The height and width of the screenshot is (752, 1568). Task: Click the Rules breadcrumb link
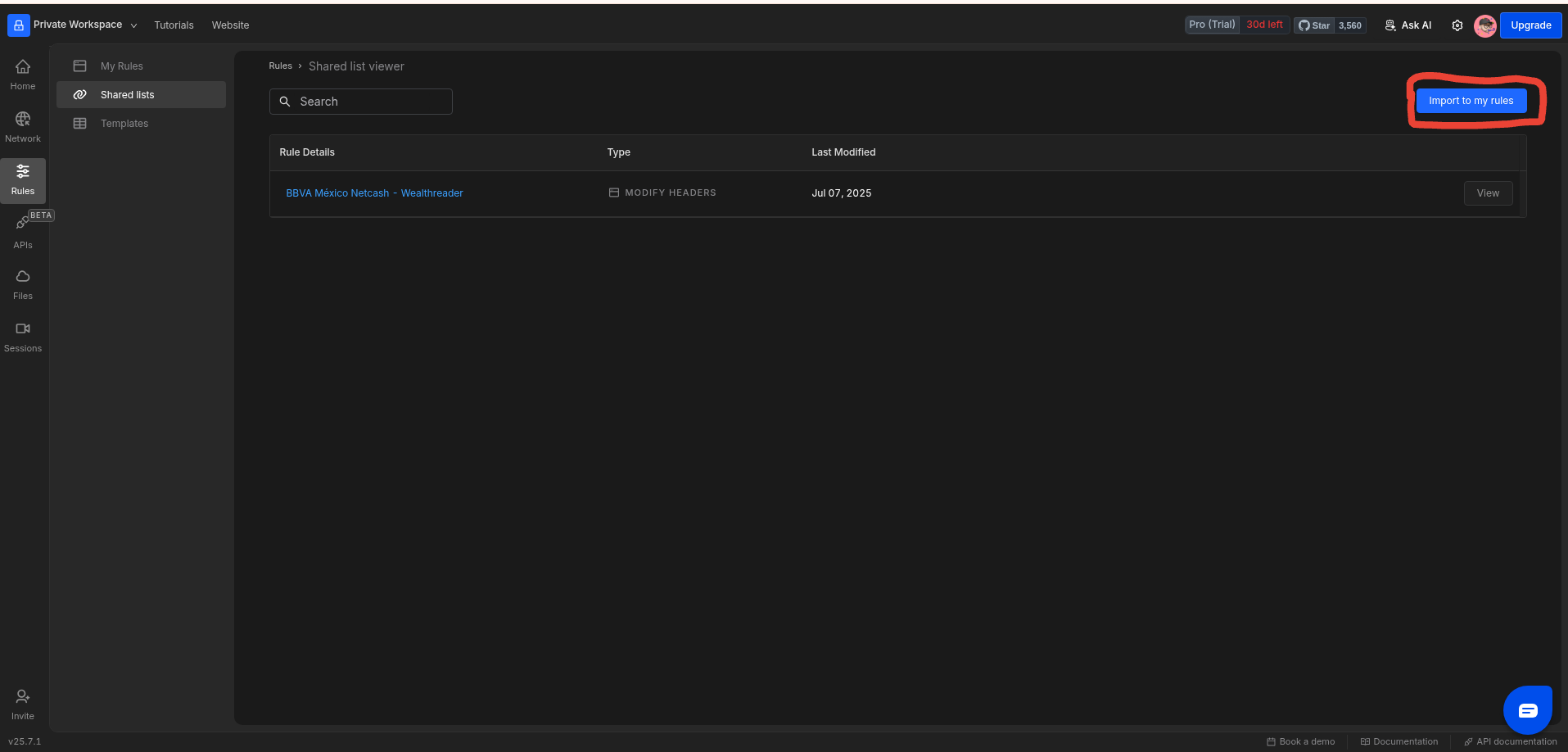click(280, 66)
